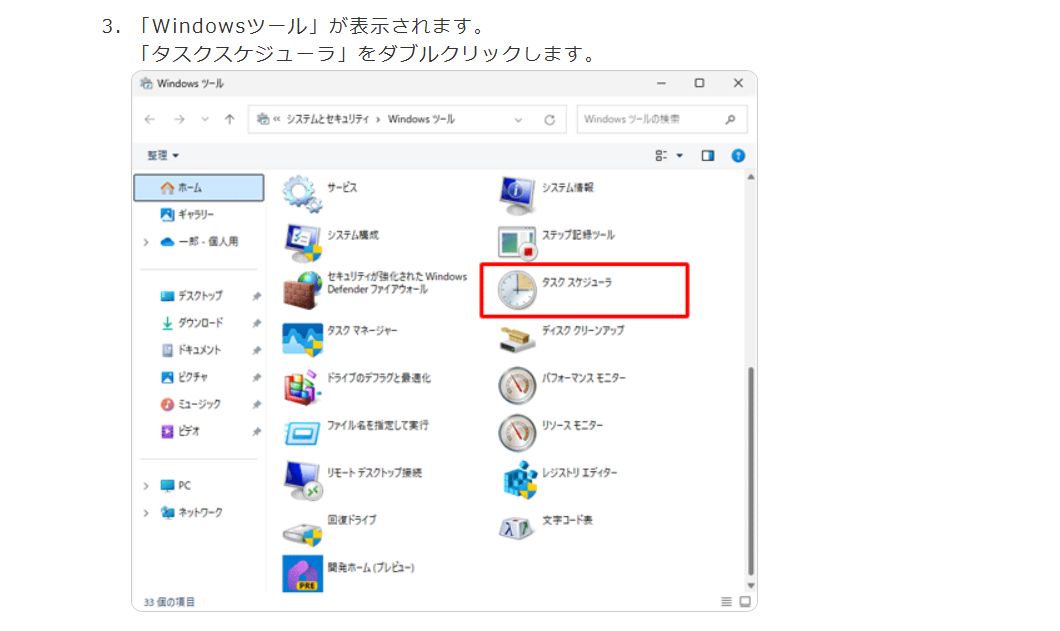Click the title bar Windows ツール icon
Viewport: 1060px width, 631px height.
coord(146,83)
